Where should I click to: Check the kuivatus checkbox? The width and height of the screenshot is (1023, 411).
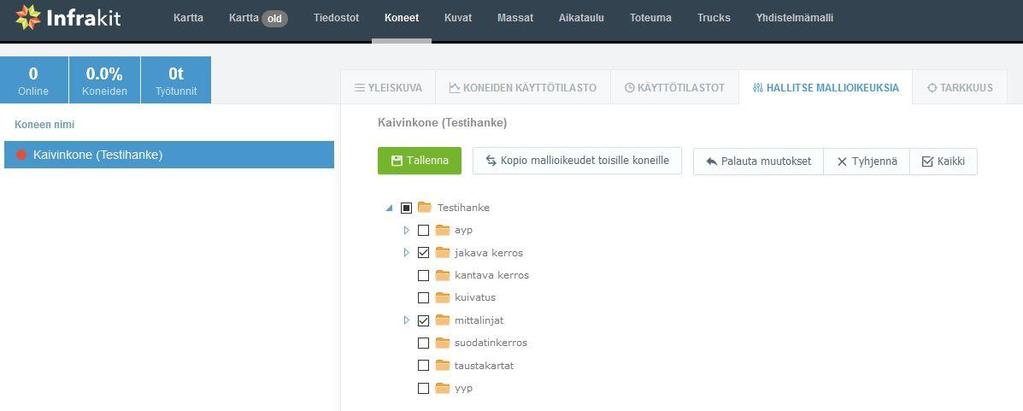click(x=423, y=297)
